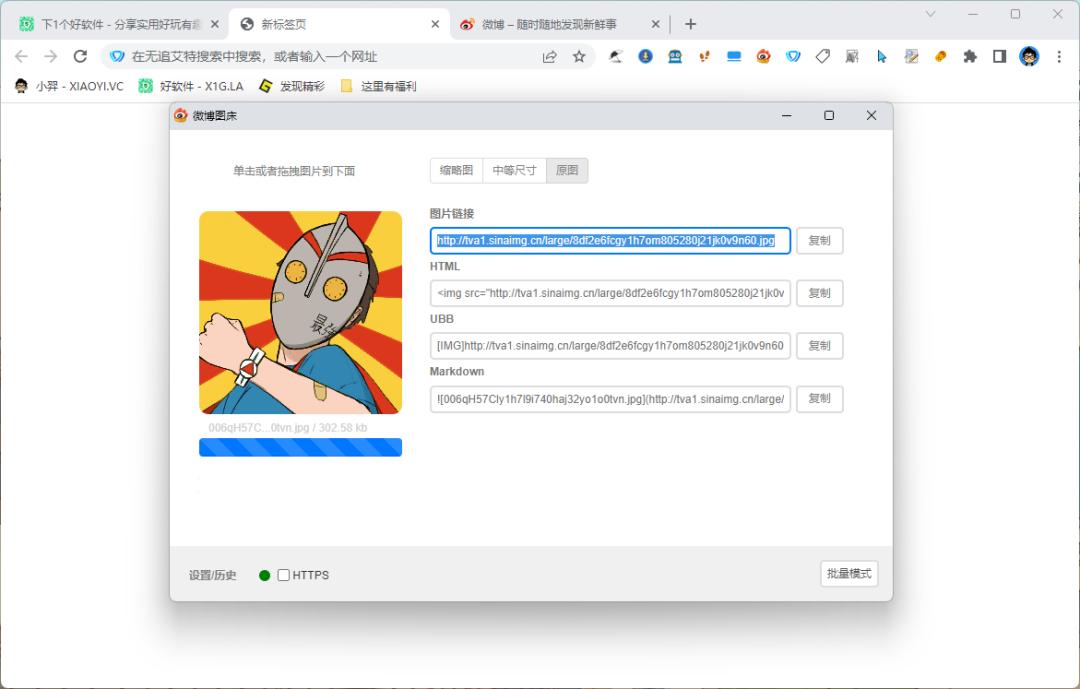This screenshot has width=1080, height=689.
Task: Click the share icon in the address bar
Action: click(549, 56)
